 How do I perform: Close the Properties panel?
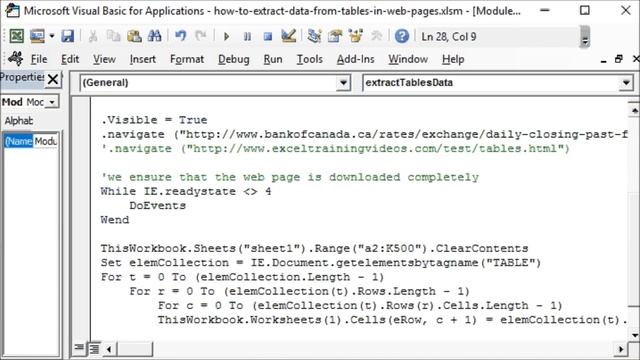[53, 79]
